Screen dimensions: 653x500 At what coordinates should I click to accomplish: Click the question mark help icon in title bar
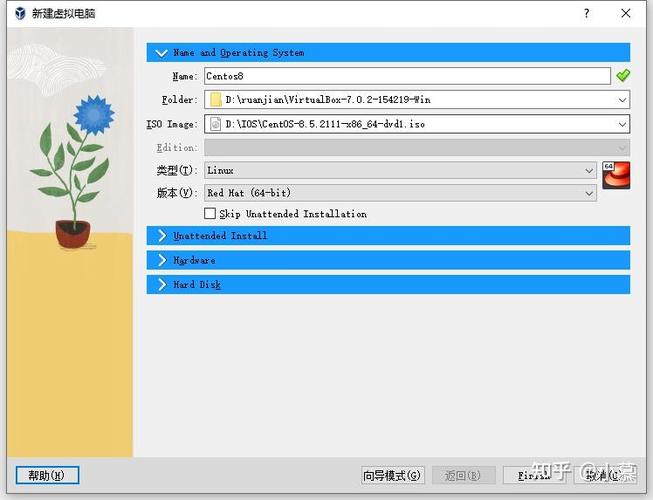click(x=586, y=13)
